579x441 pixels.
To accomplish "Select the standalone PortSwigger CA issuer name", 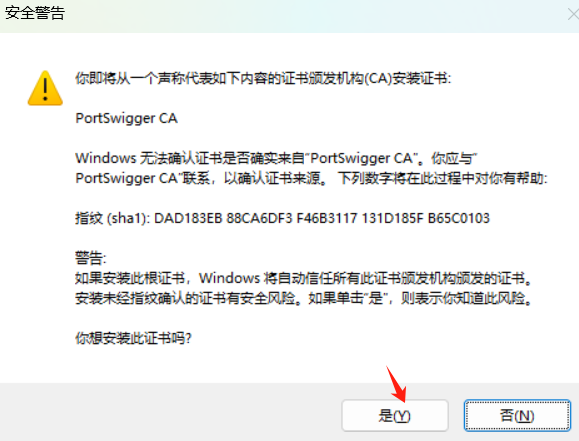I will [127, 118].
